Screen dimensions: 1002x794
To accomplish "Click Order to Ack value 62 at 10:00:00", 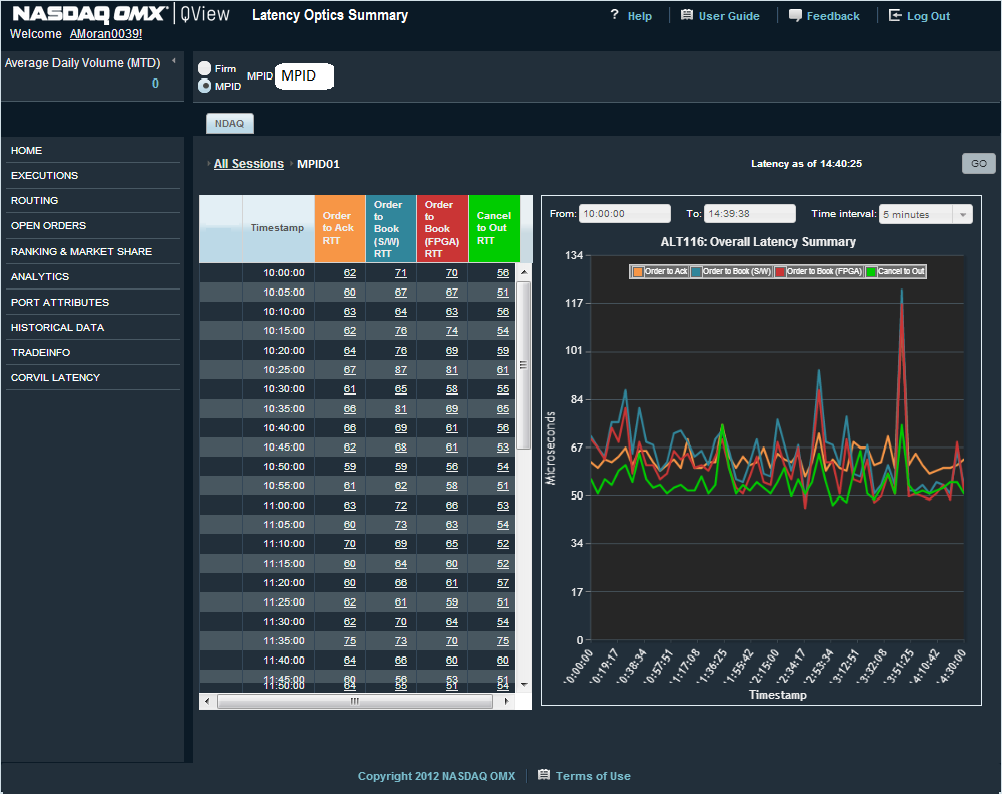I will 350,273.
